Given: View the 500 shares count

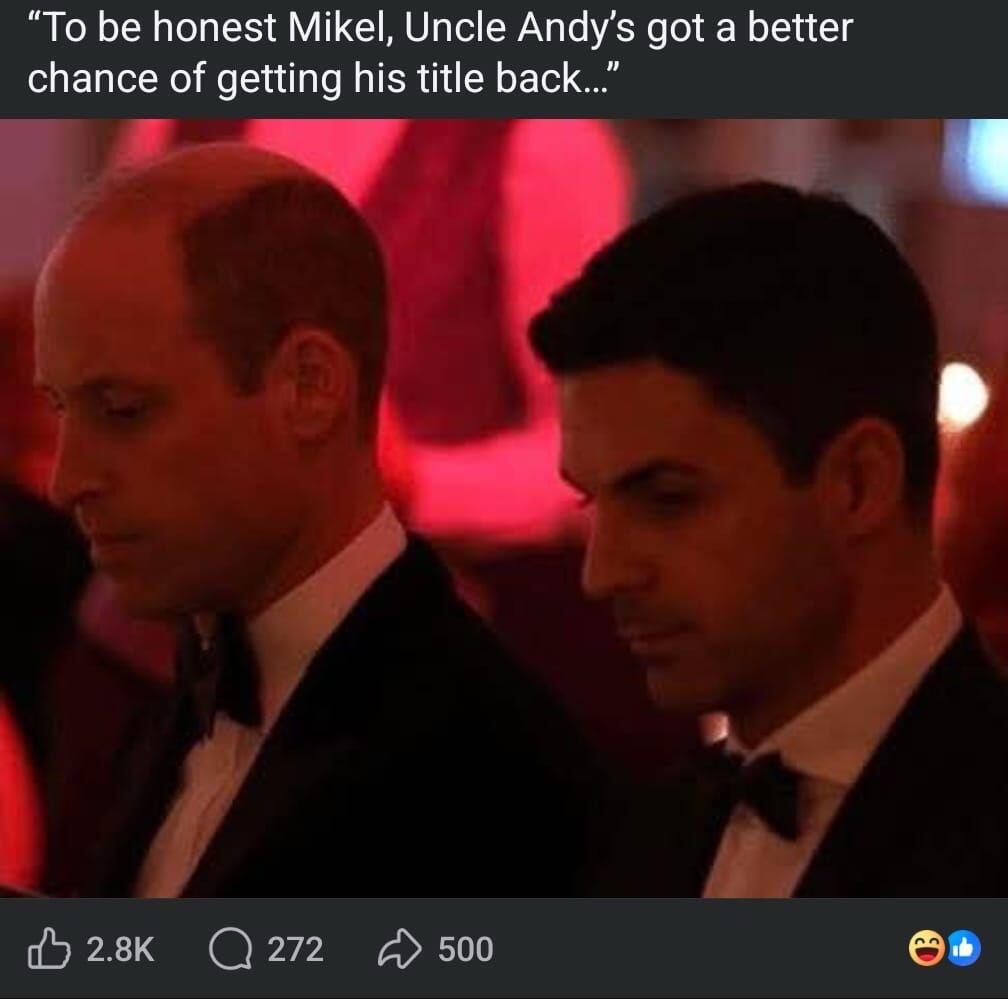Looking at the screenshot, I should (x=465, y=948).
